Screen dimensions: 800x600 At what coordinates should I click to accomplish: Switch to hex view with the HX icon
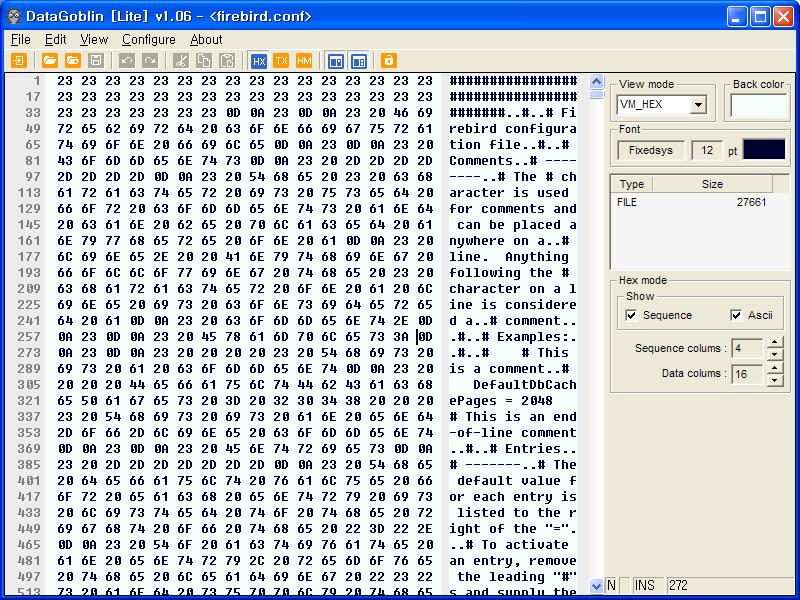(258, 61)
